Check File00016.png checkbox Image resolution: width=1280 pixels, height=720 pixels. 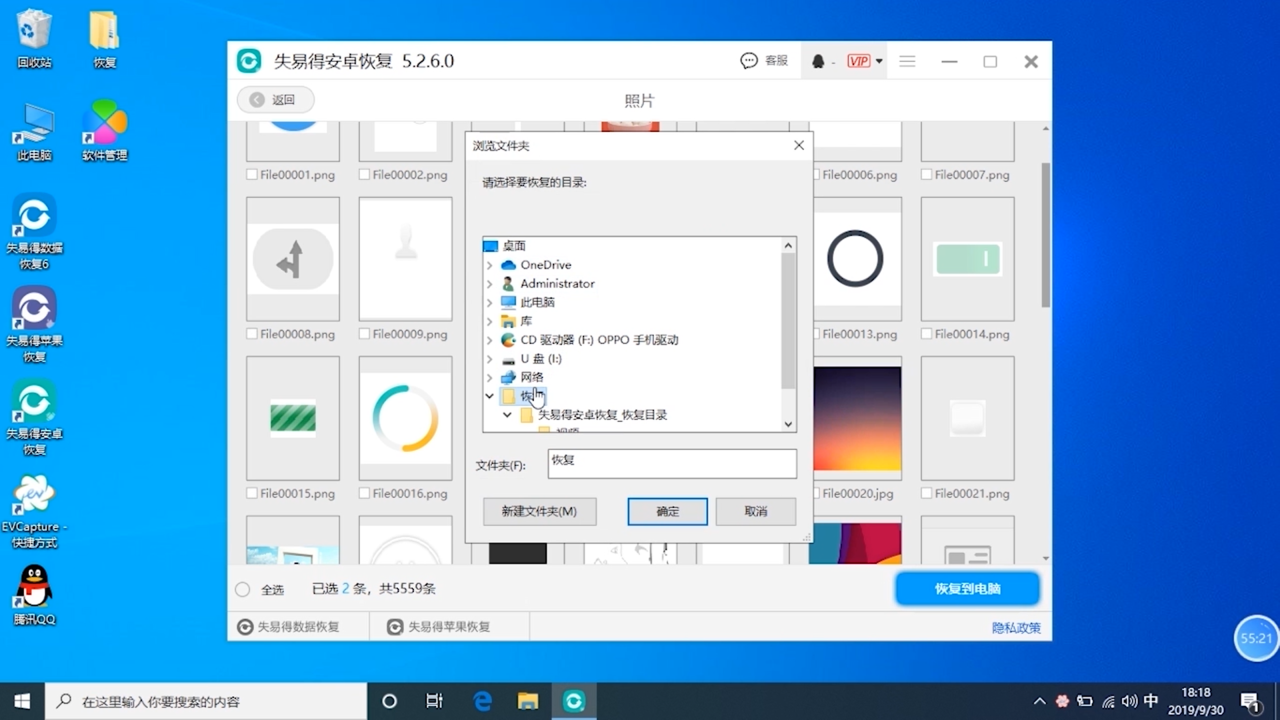tap(364, 493)
